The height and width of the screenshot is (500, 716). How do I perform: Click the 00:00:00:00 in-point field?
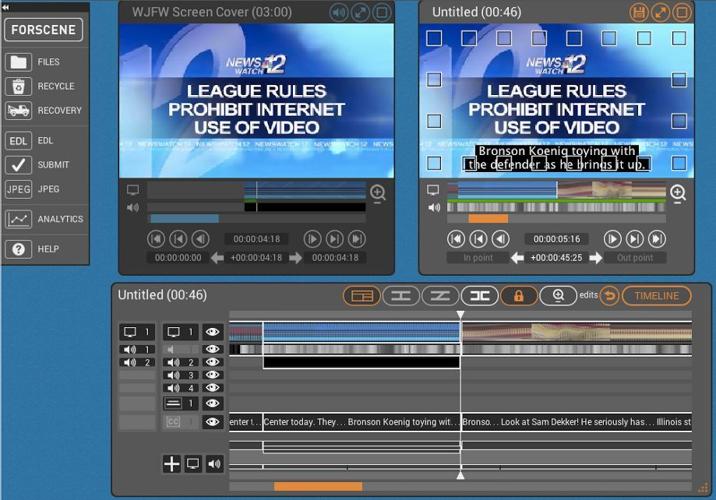tap(178, 258)
